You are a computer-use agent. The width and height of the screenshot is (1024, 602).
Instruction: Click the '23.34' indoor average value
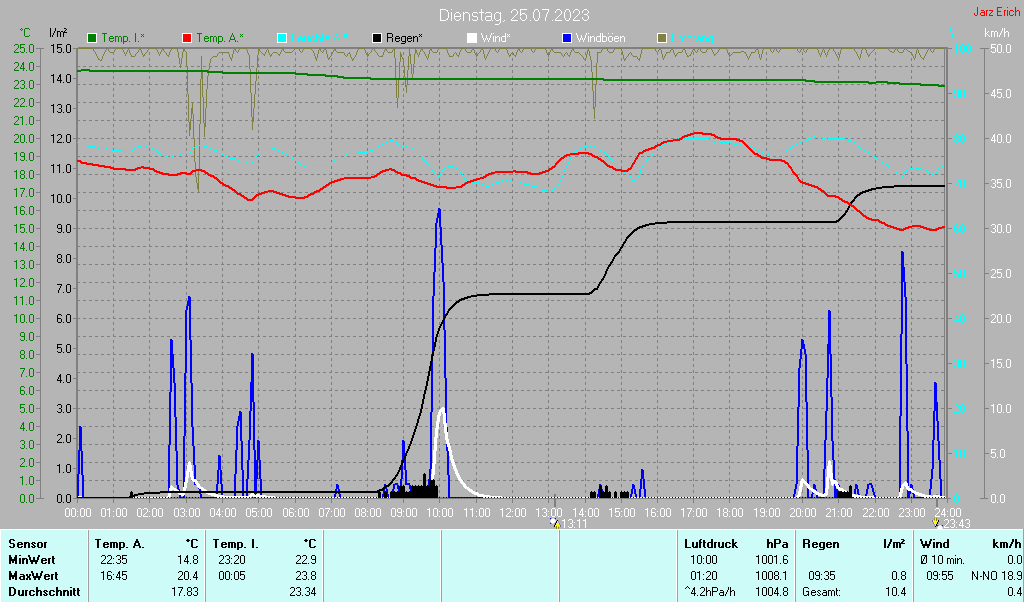click(303, 592)
